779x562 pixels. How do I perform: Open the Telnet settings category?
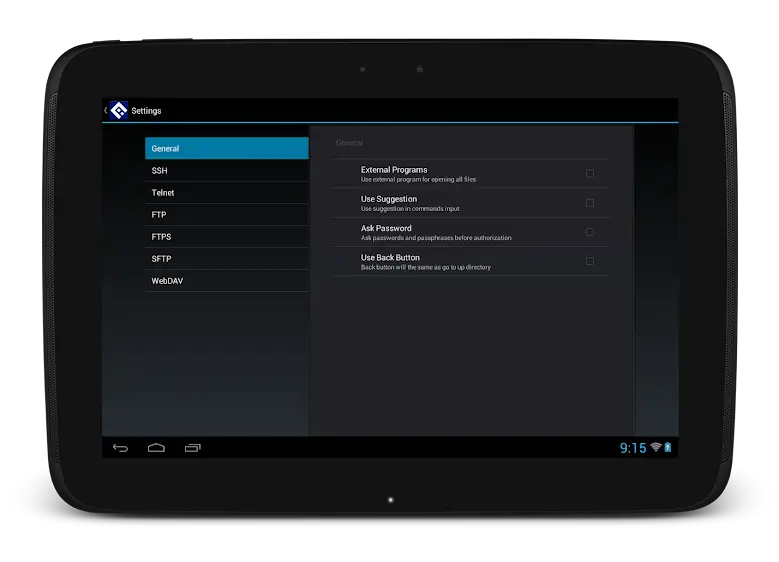point(227,192)
